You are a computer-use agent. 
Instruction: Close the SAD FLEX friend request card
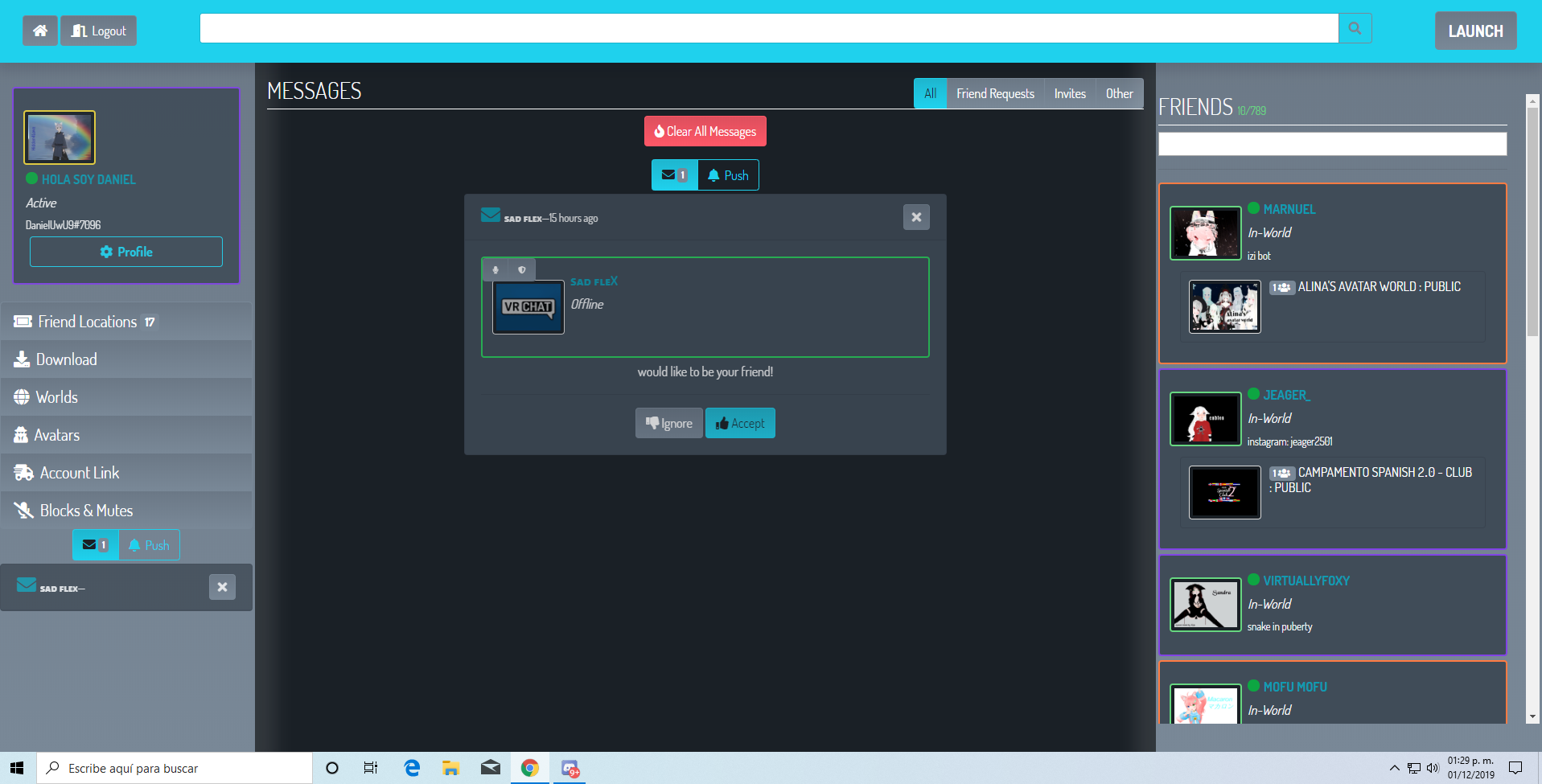point(916,217)
